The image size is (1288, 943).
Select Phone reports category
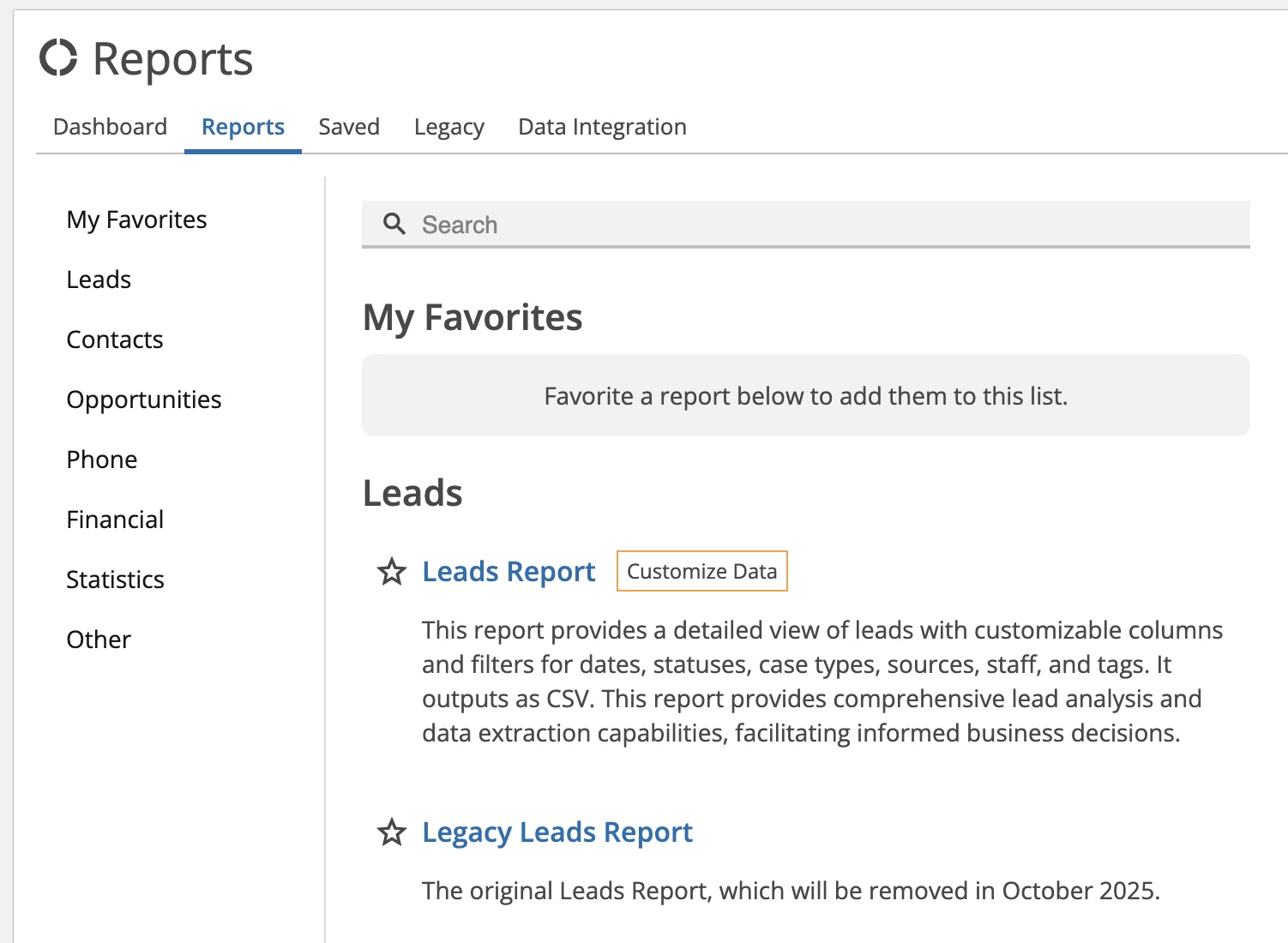pos(102,459)
